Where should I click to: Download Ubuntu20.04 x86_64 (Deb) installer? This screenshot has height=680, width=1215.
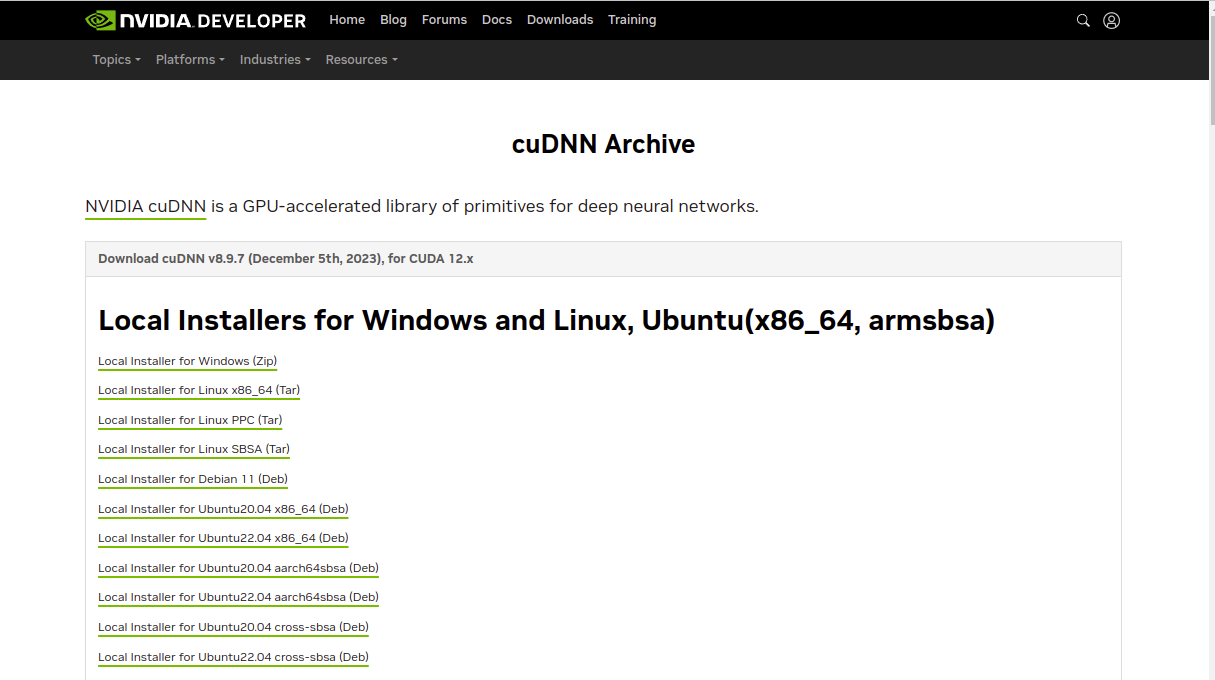(223, 509)
